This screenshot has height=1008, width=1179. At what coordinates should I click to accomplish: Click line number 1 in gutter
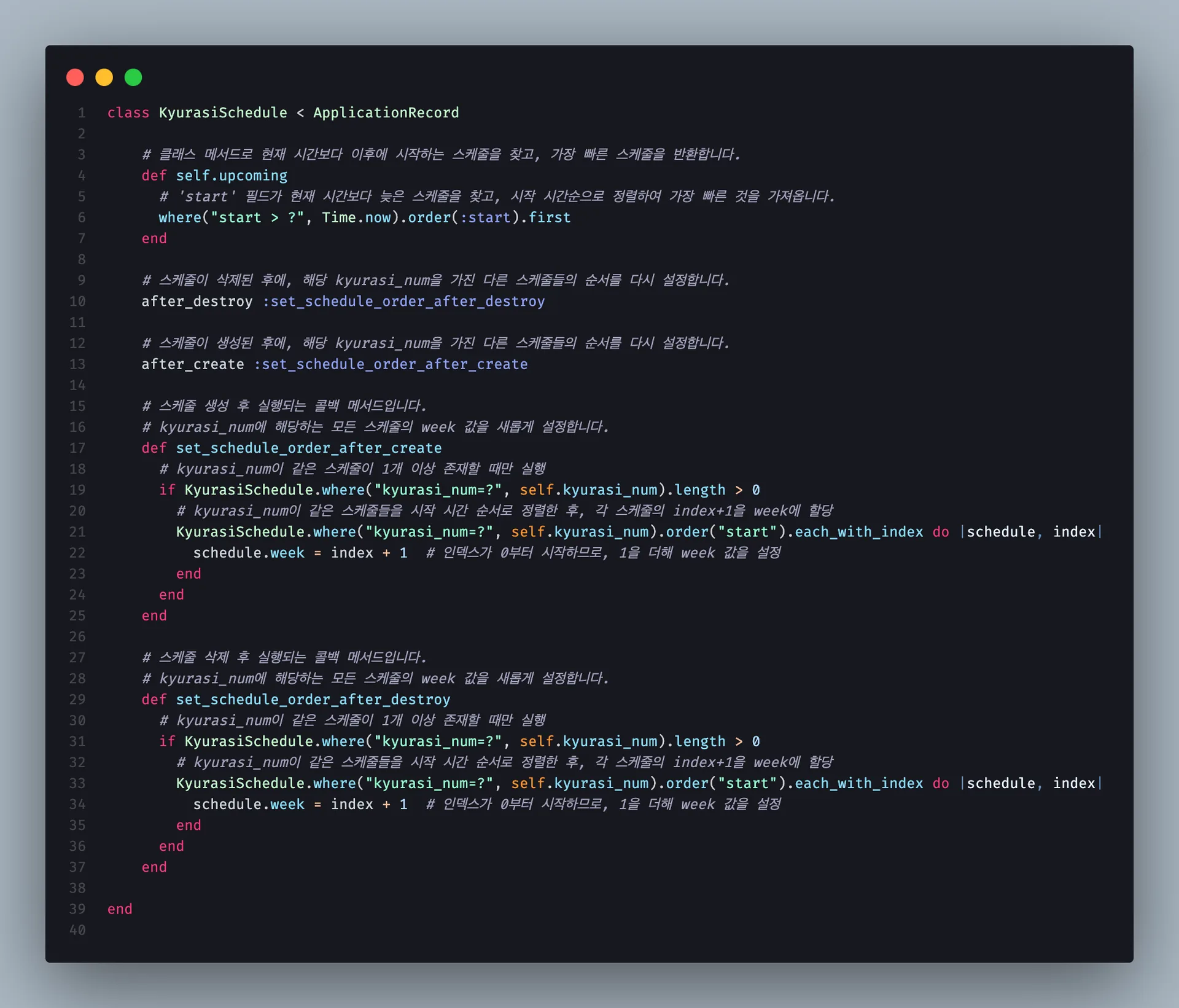tap(81, 113)
